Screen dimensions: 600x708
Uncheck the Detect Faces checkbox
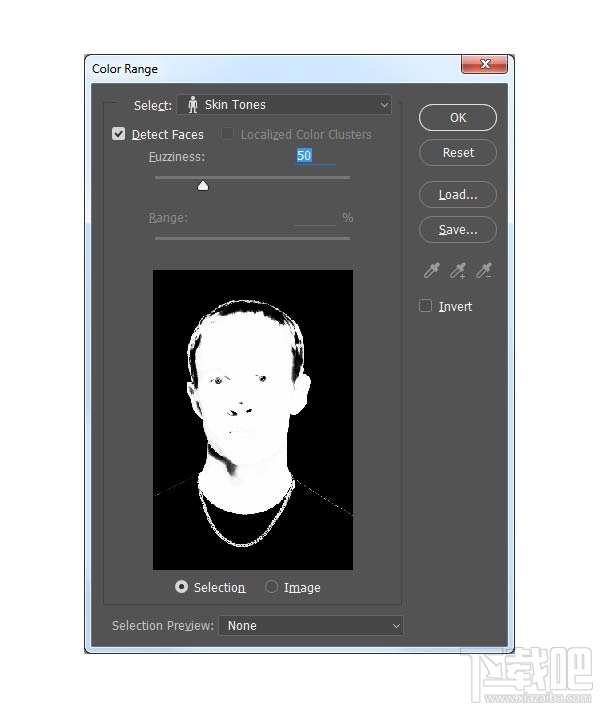(119, 134)
